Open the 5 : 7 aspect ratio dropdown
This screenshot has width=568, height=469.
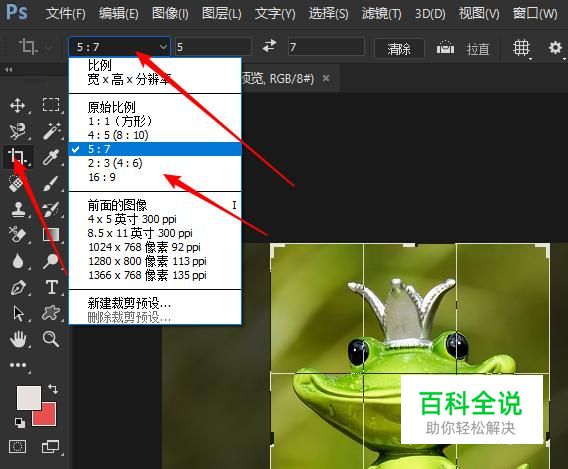(x=119, y=47)
